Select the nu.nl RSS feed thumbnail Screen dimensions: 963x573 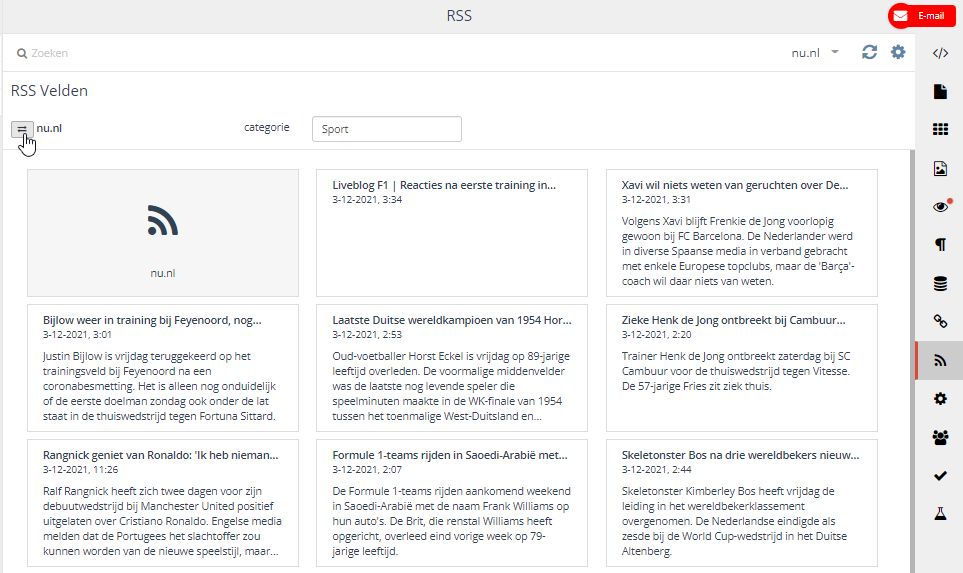[x=162, y=232]
